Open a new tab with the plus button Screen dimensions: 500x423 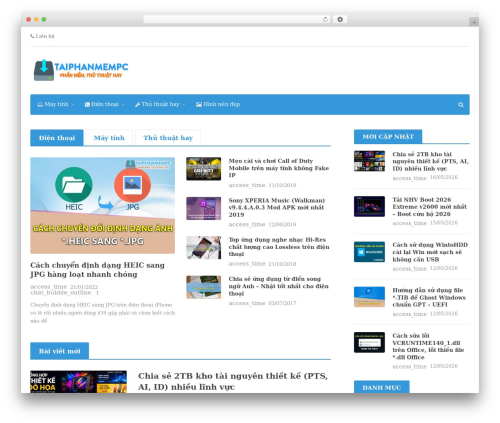coord(474,22)
